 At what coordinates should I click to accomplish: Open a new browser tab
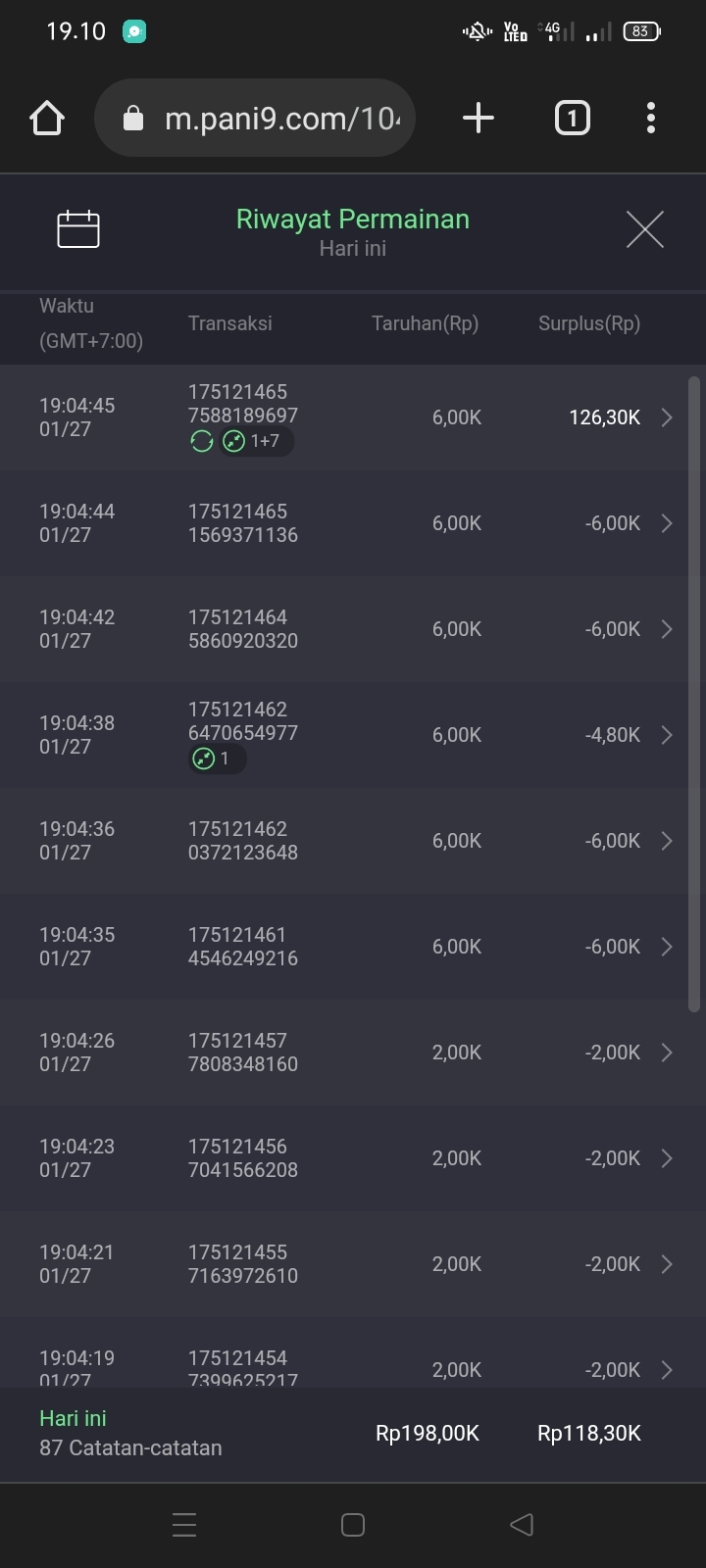(478, 119)
